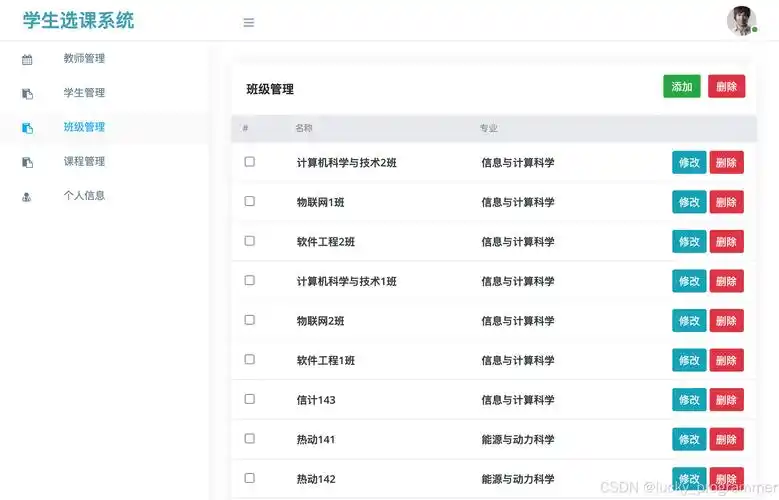The image size is (779, 500).
Task: Click the person icon beside 个人信息
Action: pyautogui.click(x=27, y=197)
